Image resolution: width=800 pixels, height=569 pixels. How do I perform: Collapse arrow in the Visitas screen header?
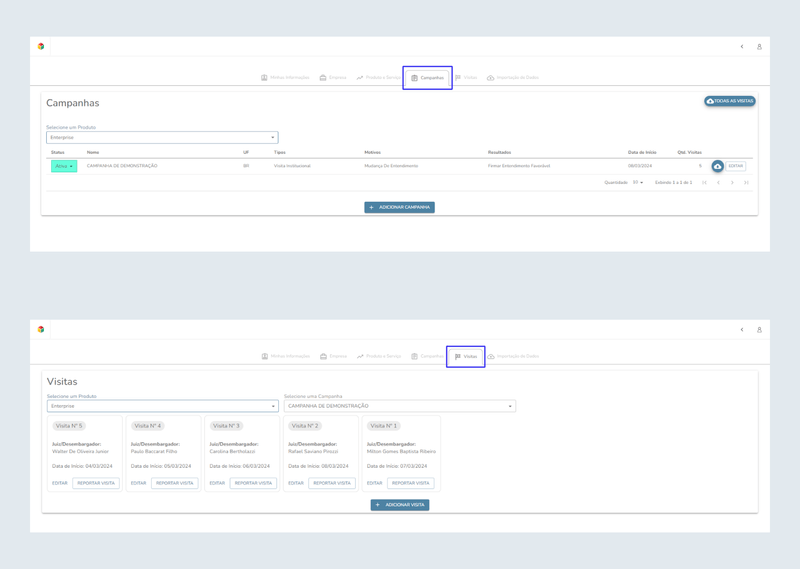(742, 330)
